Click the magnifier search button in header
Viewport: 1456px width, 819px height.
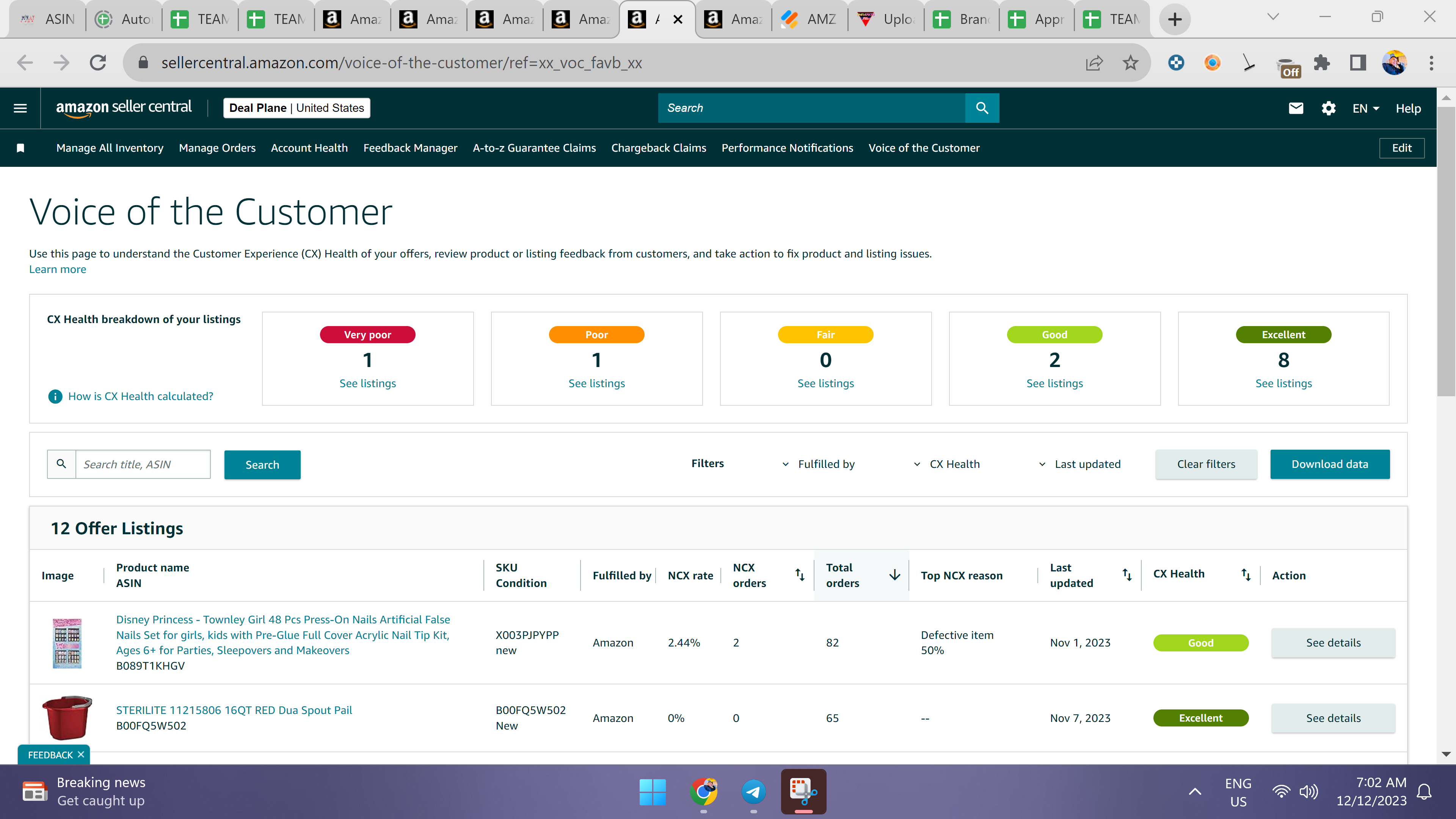click(982, 108)
